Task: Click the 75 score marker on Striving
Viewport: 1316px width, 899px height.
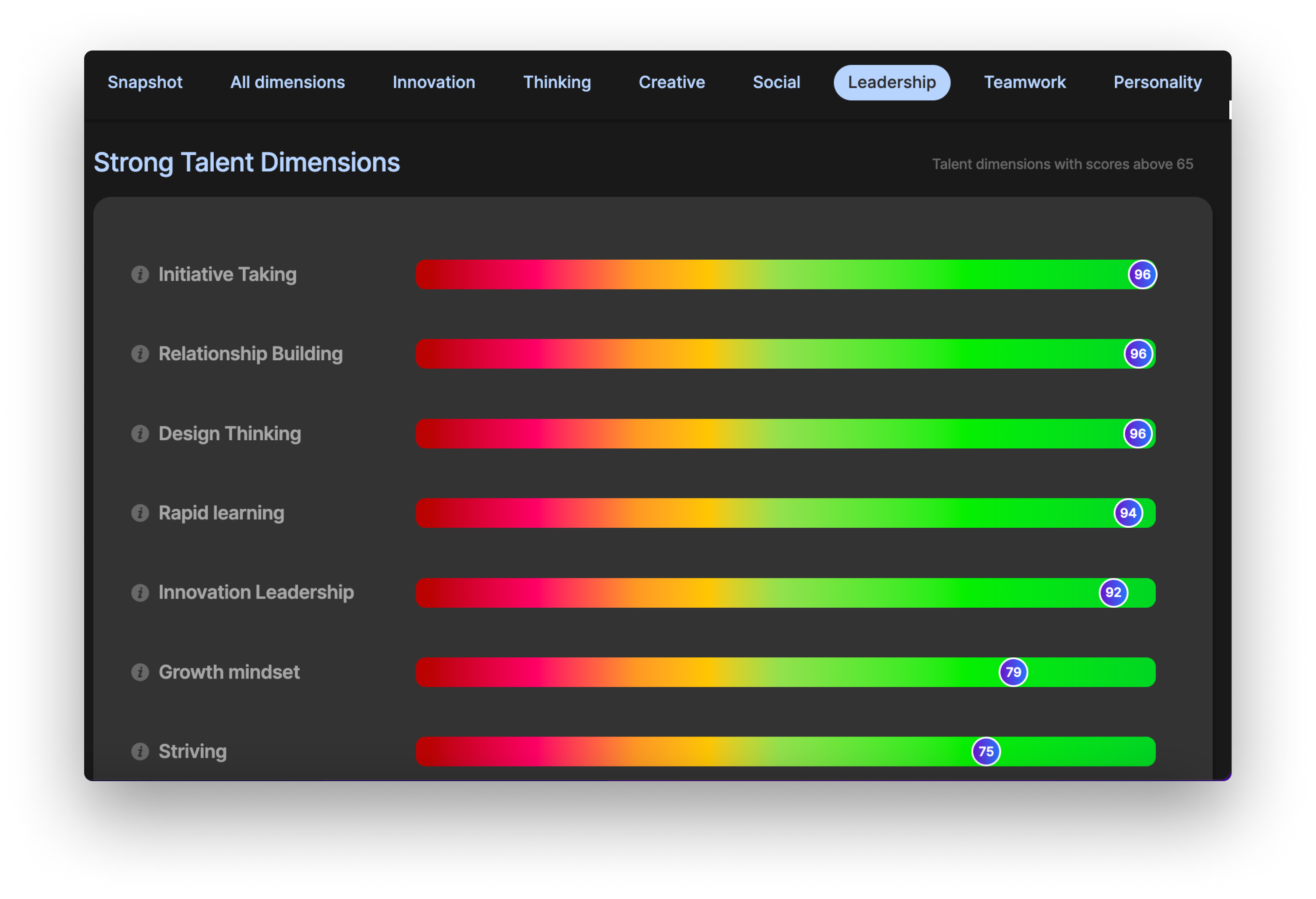Action: [985, 751]
